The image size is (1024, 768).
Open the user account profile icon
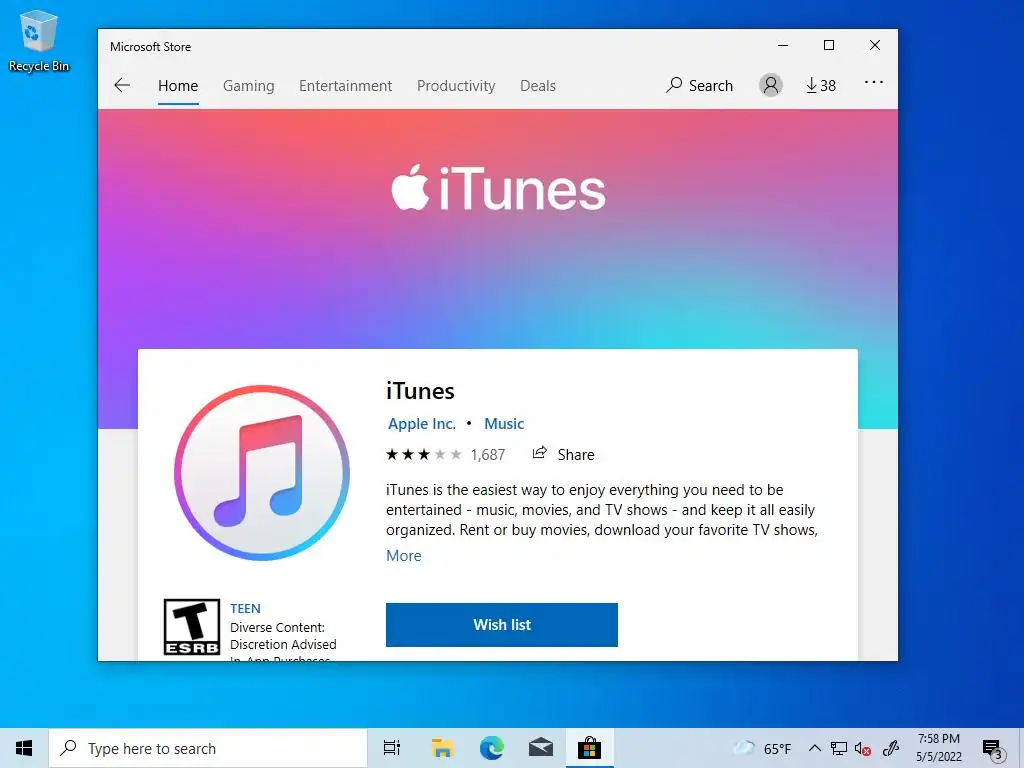pos(771,85)
